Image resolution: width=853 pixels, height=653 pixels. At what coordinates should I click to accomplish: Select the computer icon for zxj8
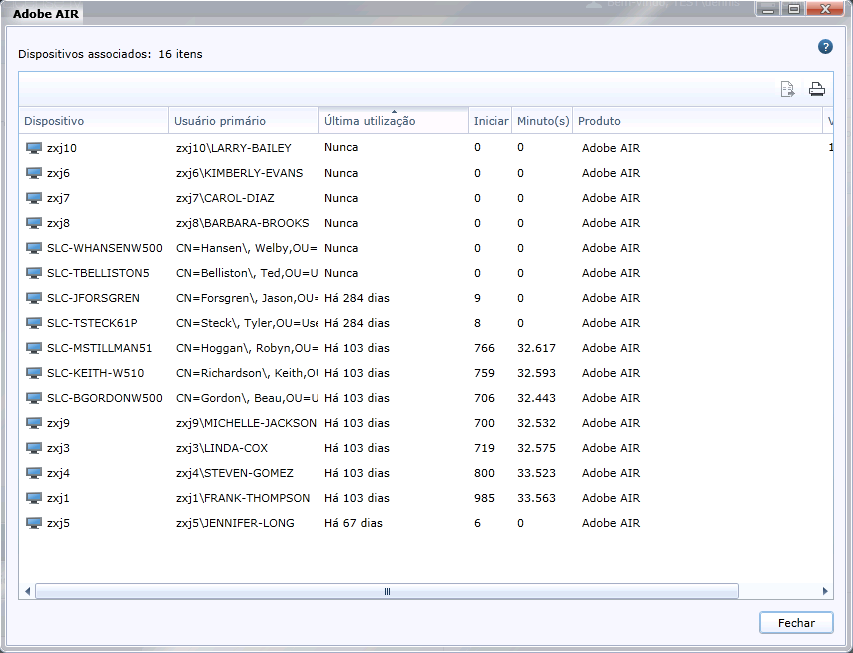coord(34,223)
